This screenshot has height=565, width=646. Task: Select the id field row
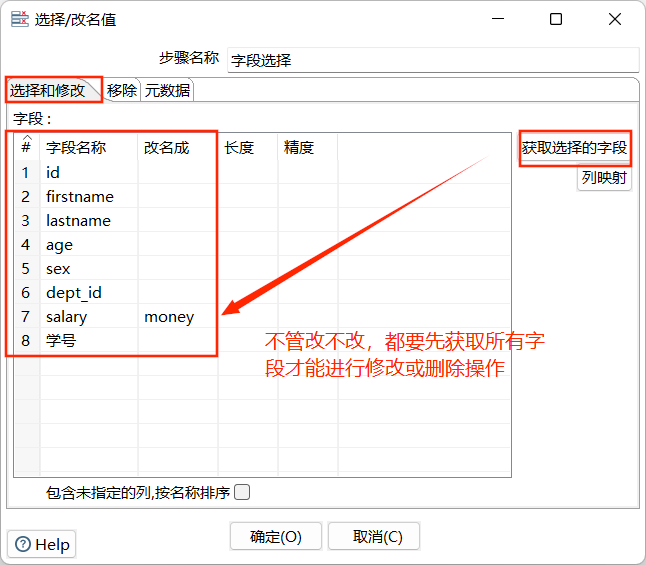coord(263,172)
